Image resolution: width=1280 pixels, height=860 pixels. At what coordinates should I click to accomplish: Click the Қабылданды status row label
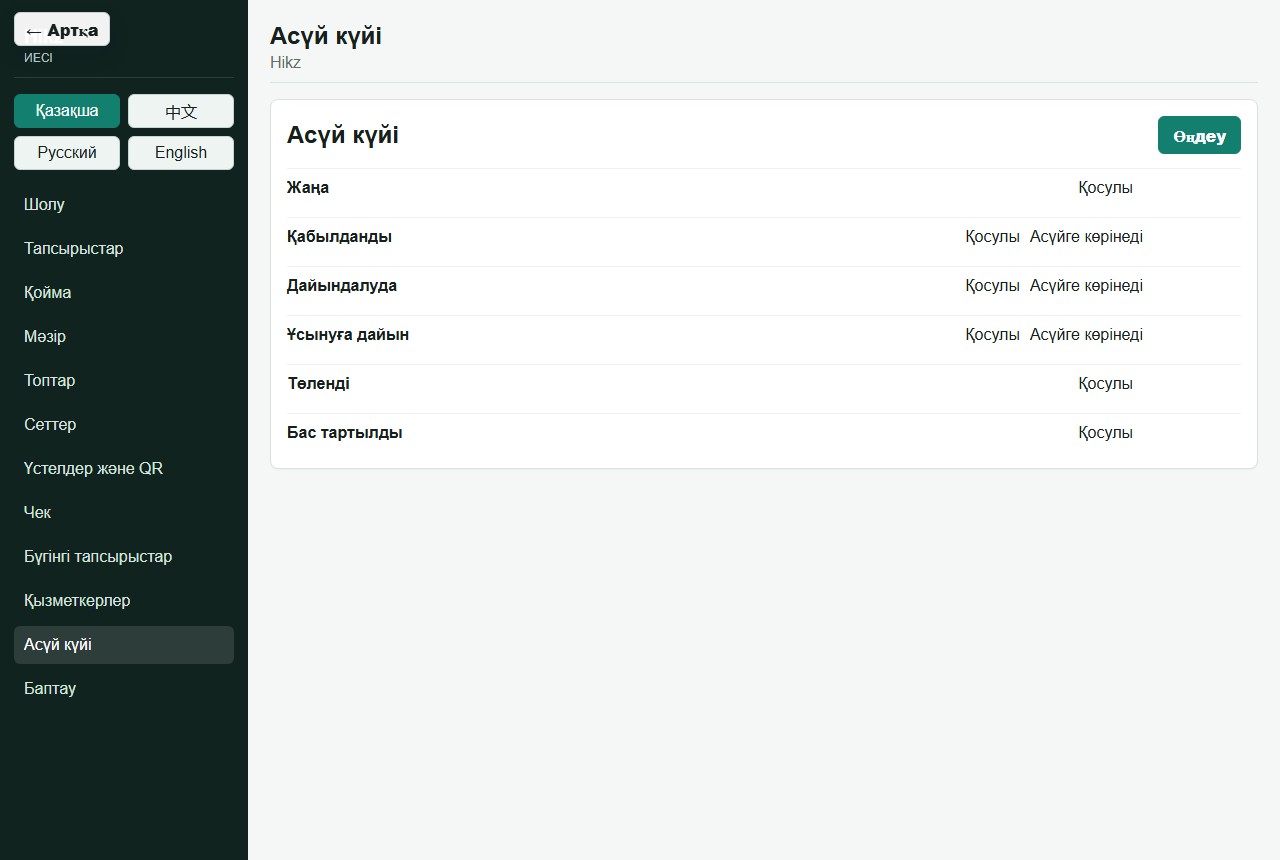[x=339, y=237]
